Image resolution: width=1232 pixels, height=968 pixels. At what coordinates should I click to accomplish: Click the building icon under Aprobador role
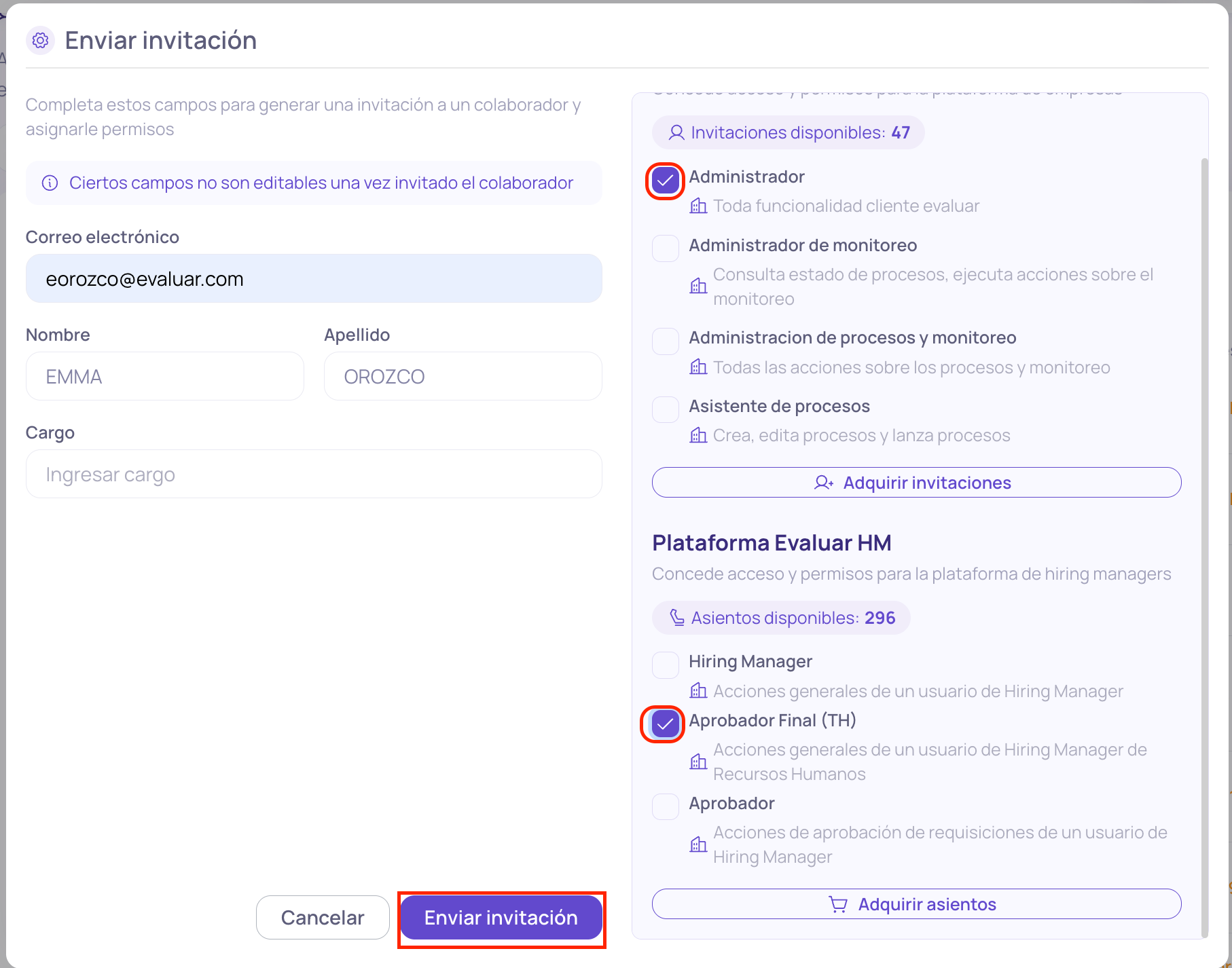coord(698,844)
